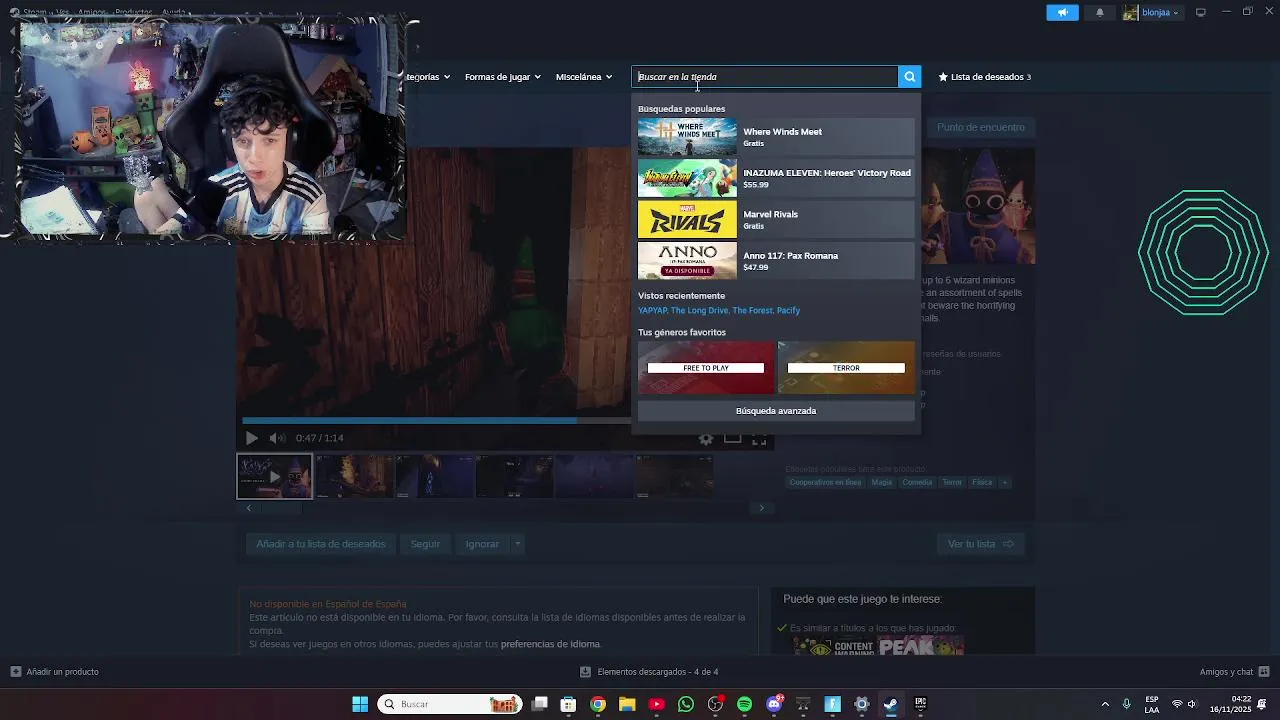Toggle fullscreen on the video player
This screenshot has width=1280, height=720.
click(759, 438)
